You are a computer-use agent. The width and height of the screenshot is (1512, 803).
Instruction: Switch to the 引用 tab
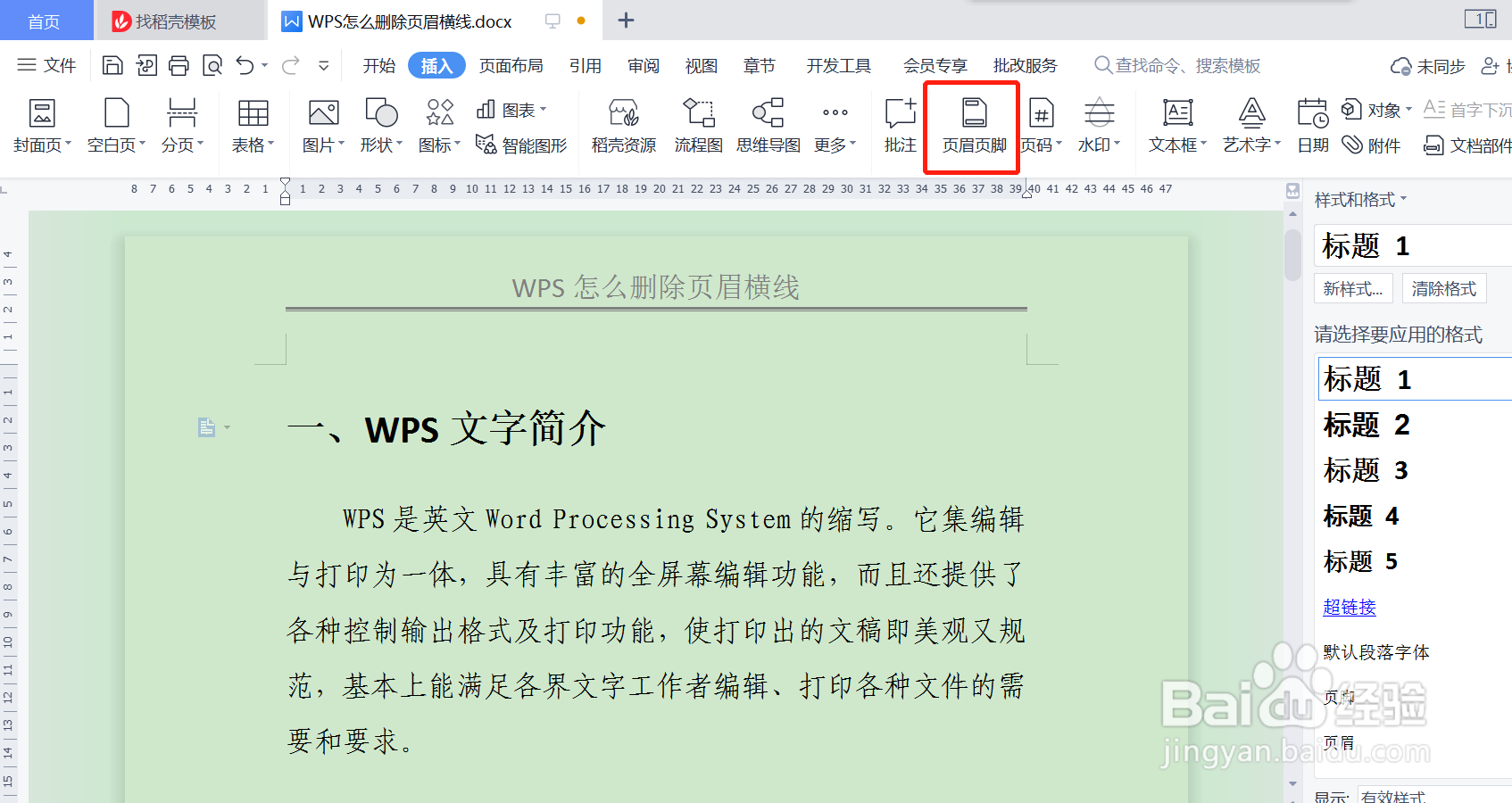point(585,65)
